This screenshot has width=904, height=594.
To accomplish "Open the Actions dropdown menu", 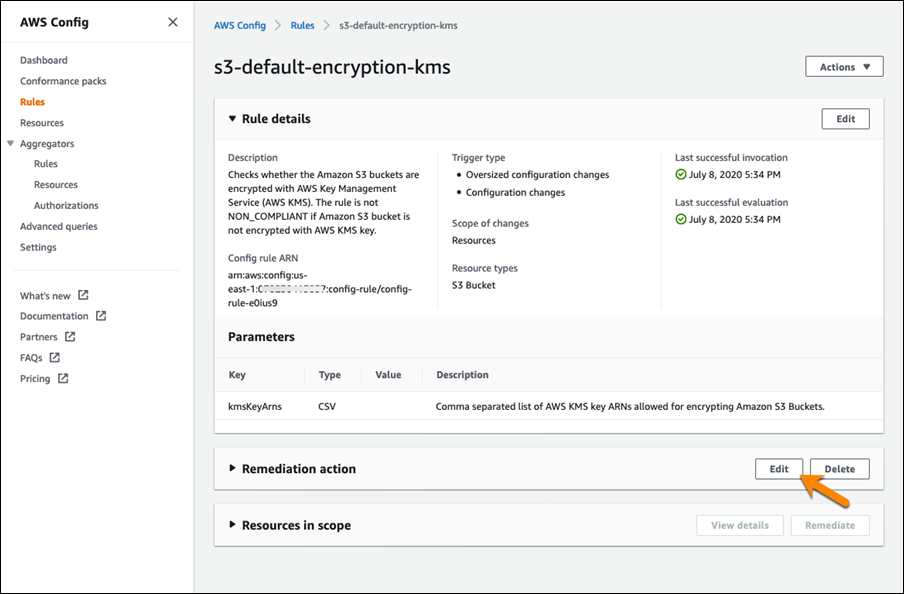I will point(844,67).
